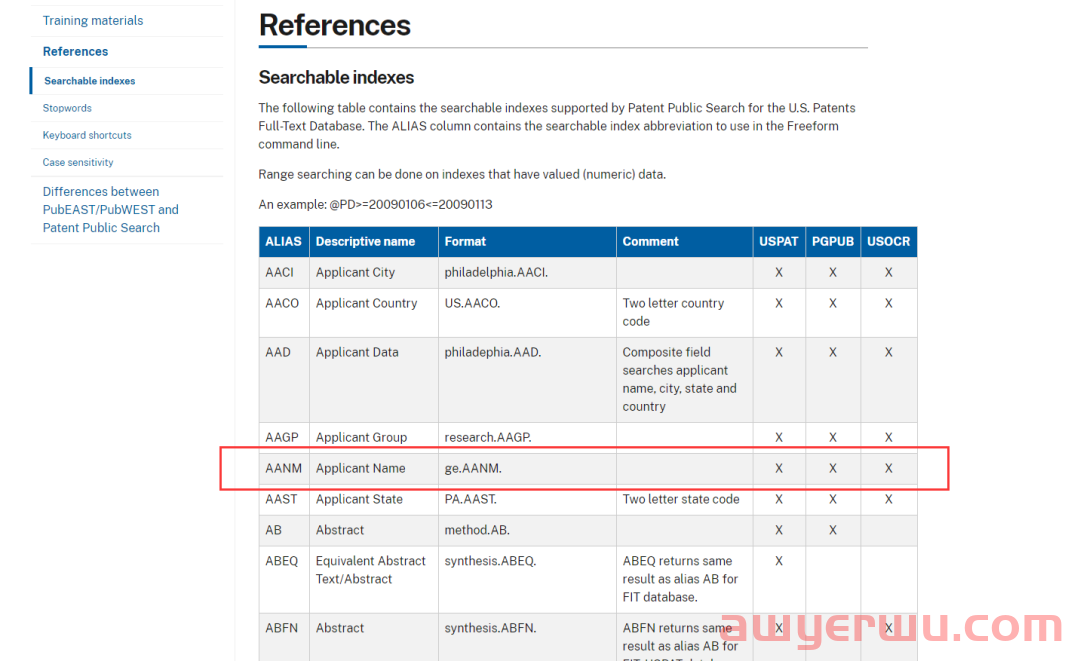
Task: Click the method.AB. format cell
Action: pos(477,530)
